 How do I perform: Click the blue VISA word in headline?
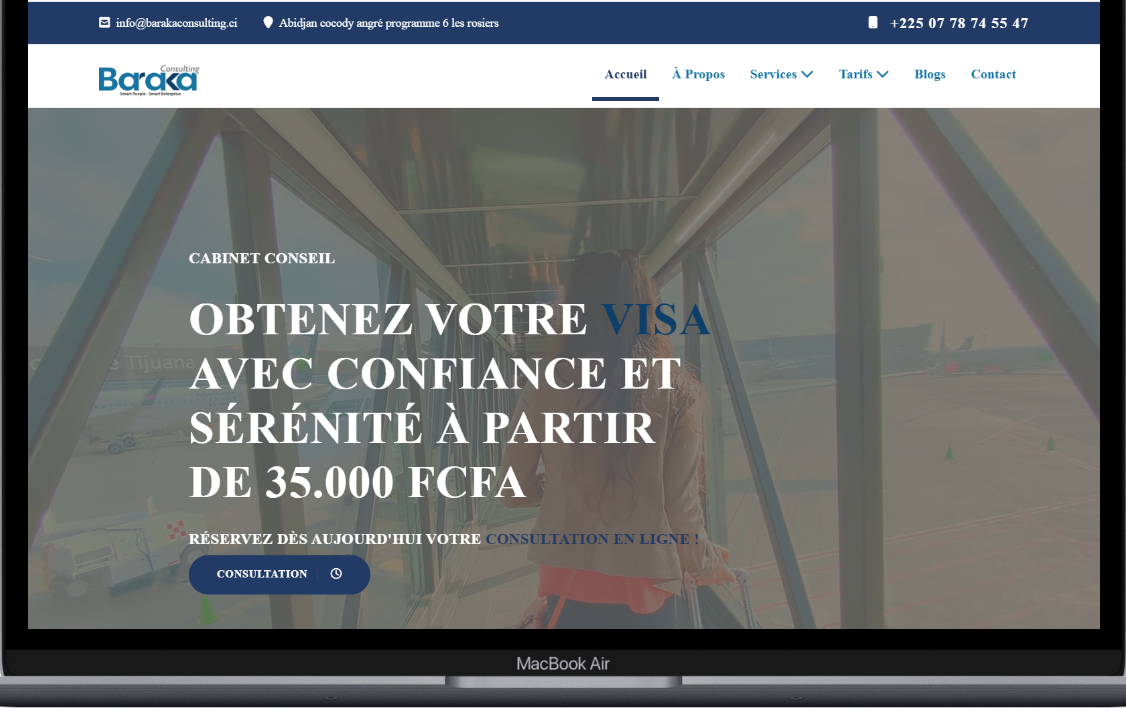tap(655, 319)
